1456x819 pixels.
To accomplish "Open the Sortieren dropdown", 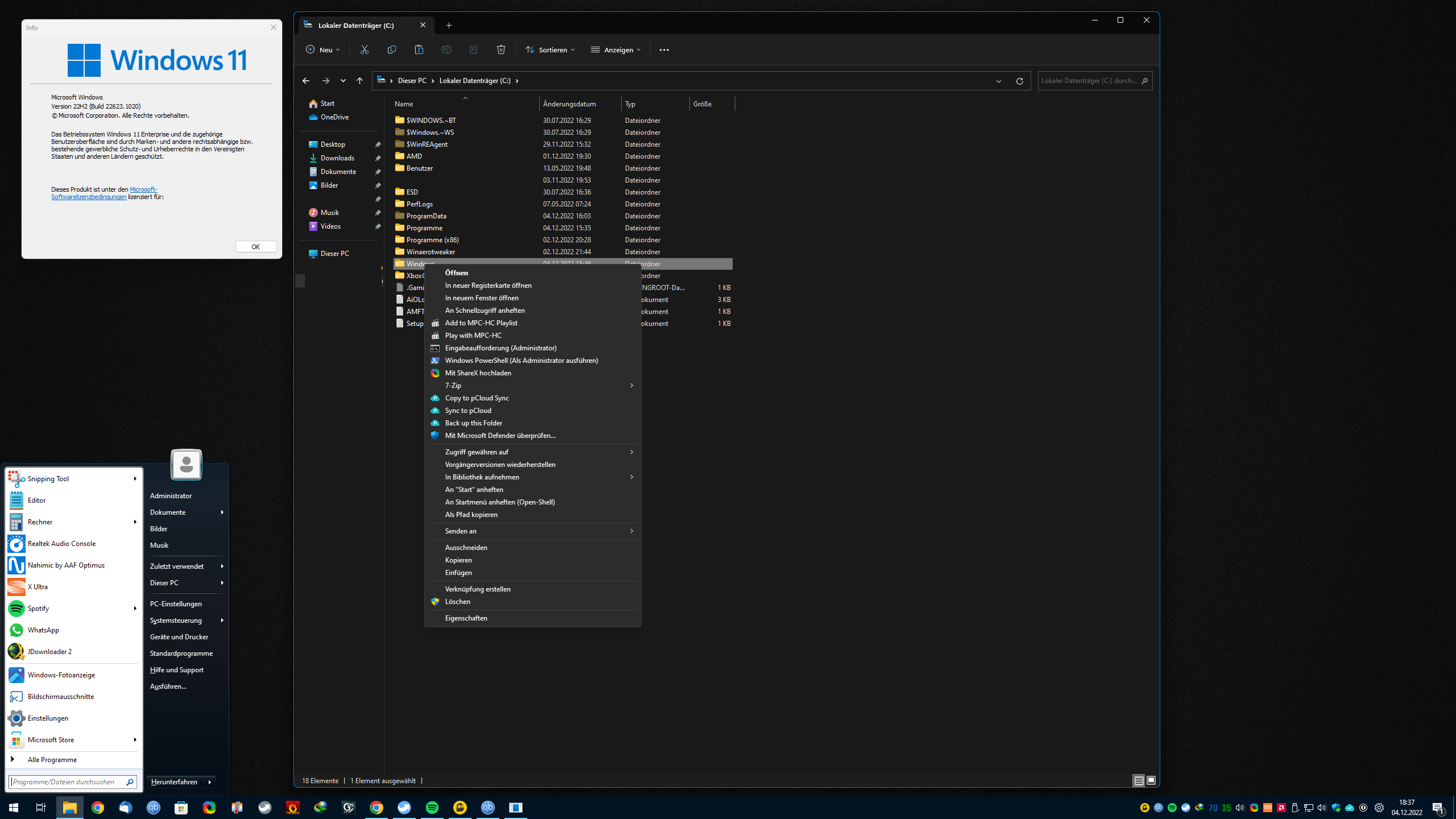I will [x=549, y=49].
